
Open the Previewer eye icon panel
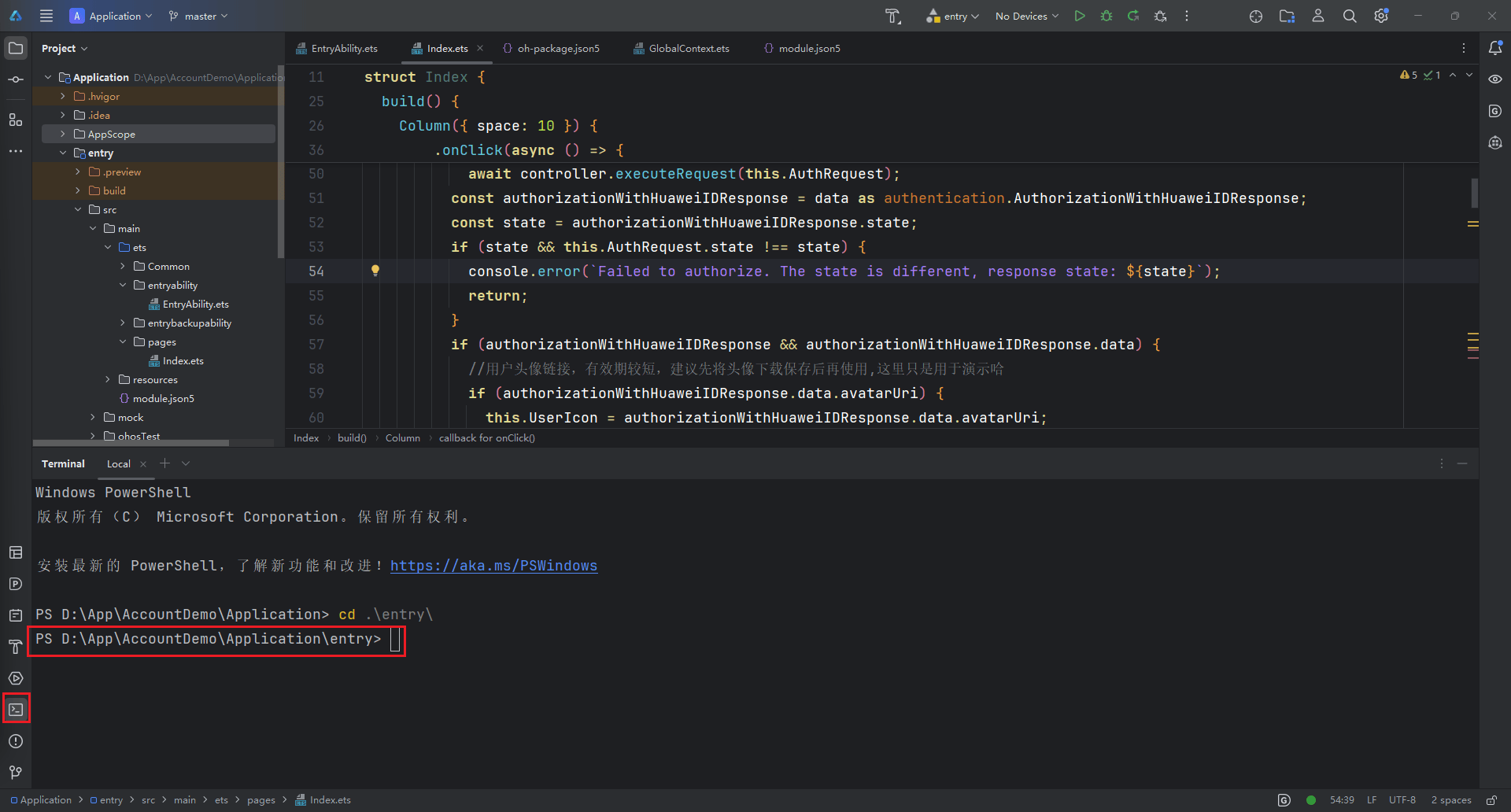pyautogui.click(x=1495, y=79)
